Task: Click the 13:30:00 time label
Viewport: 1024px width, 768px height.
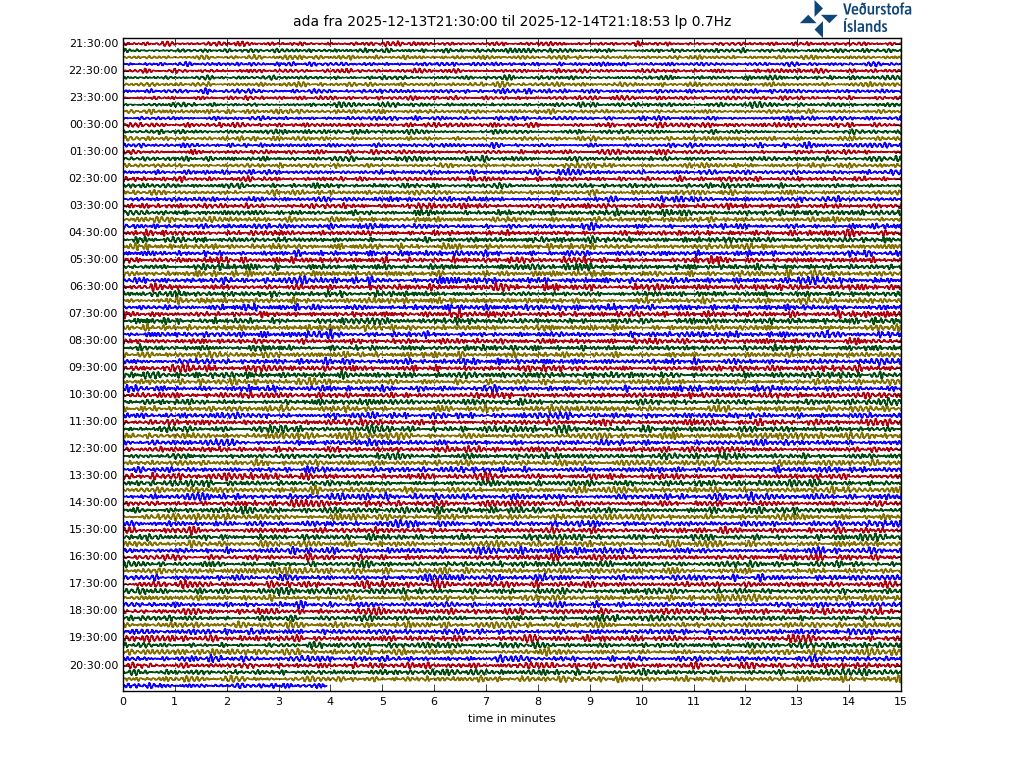Action: coord(94,476)
